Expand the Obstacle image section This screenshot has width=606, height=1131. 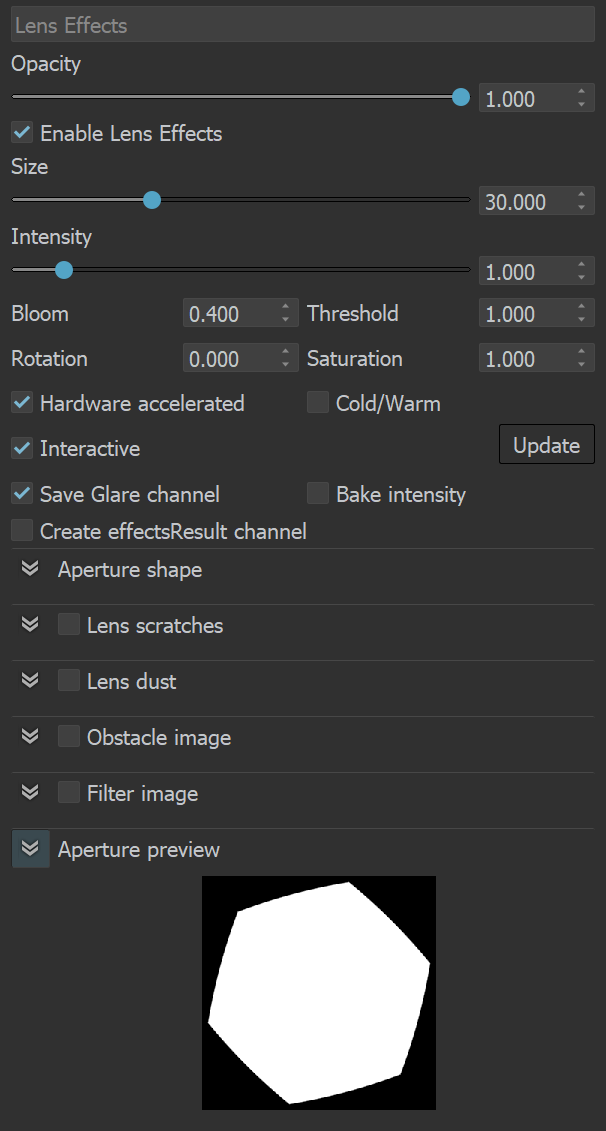tap(29, 736)
